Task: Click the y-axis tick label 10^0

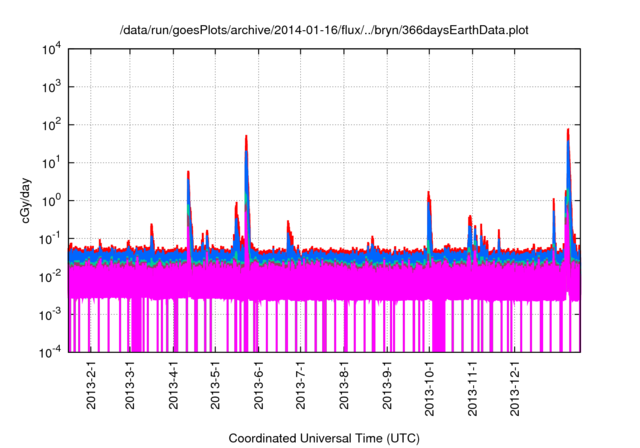Action: tap(54, 201)
